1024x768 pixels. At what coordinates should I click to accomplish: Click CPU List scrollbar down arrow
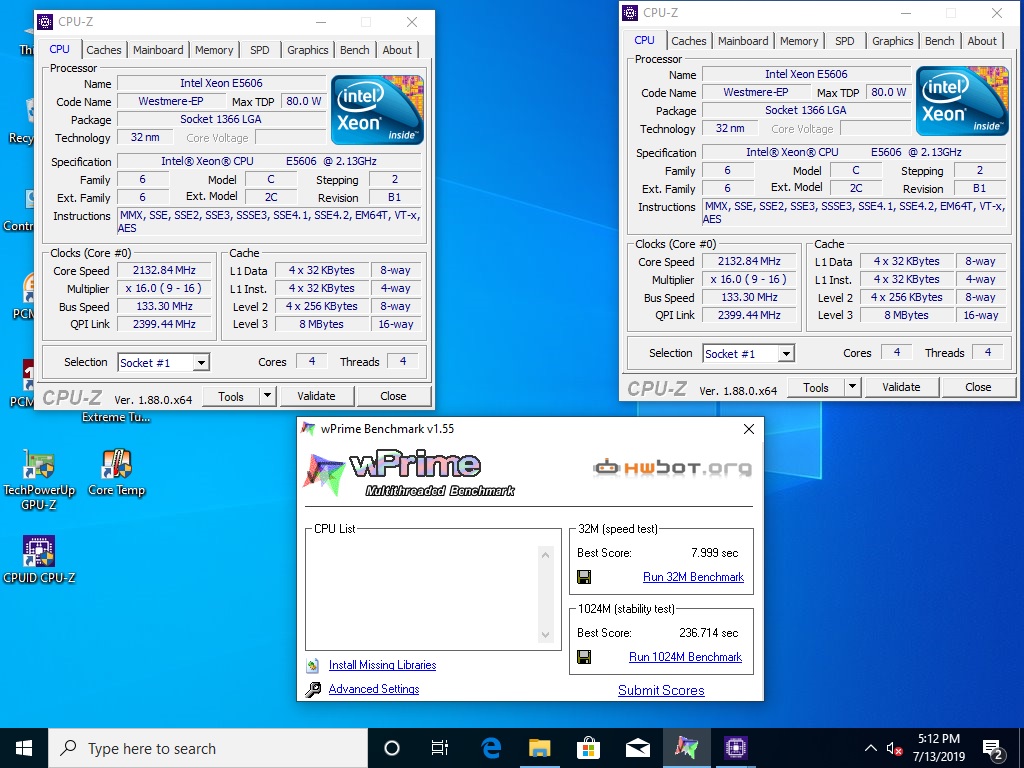coord(545,635)
